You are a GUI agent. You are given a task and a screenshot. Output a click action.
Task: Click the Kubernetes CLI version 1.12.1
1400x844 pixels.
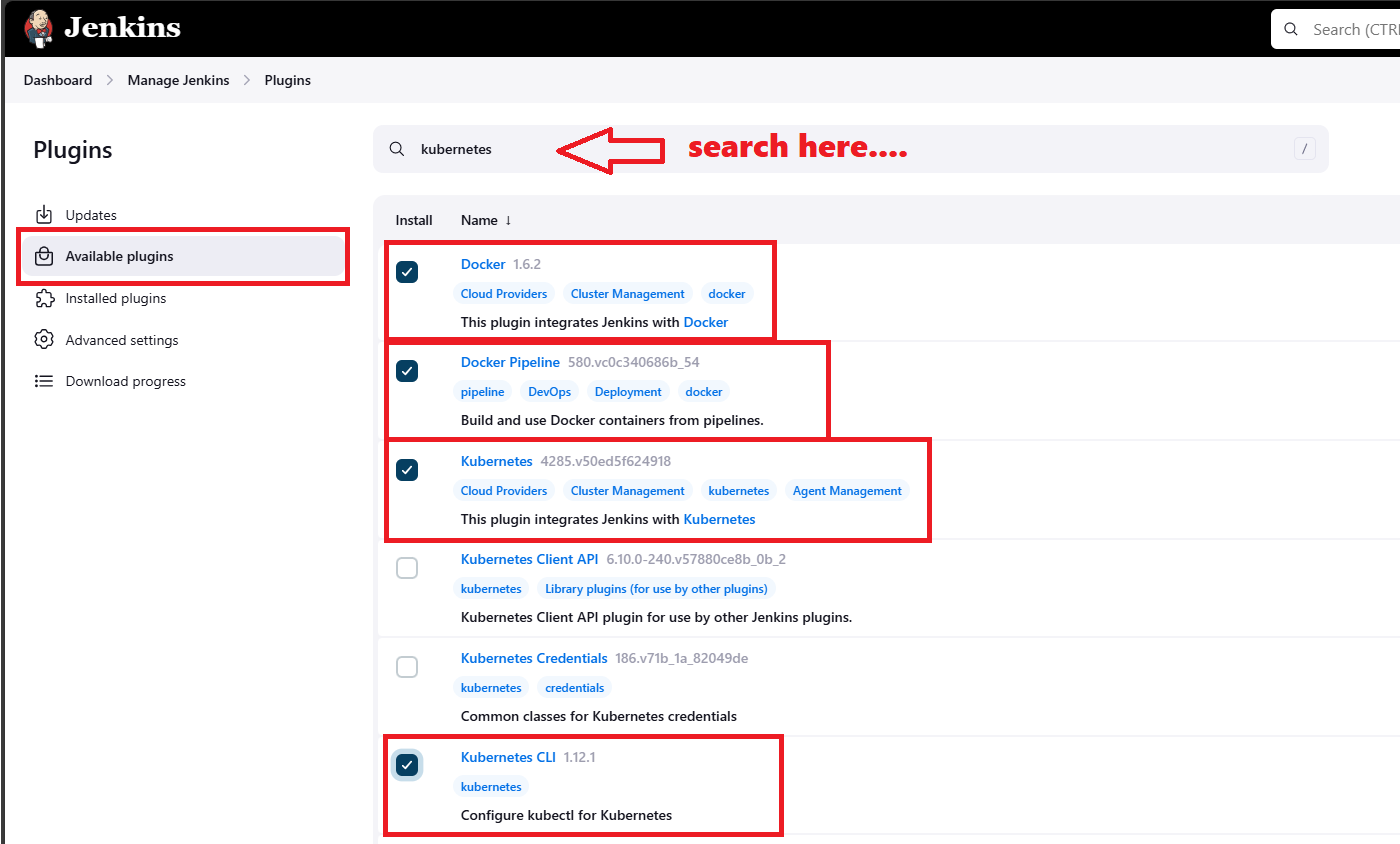579,757
